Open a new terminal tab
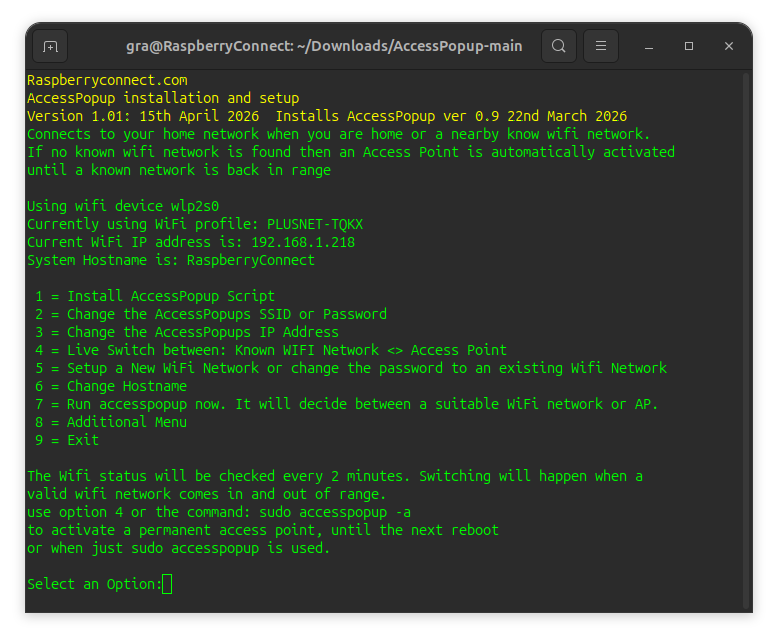 [50, 46]
